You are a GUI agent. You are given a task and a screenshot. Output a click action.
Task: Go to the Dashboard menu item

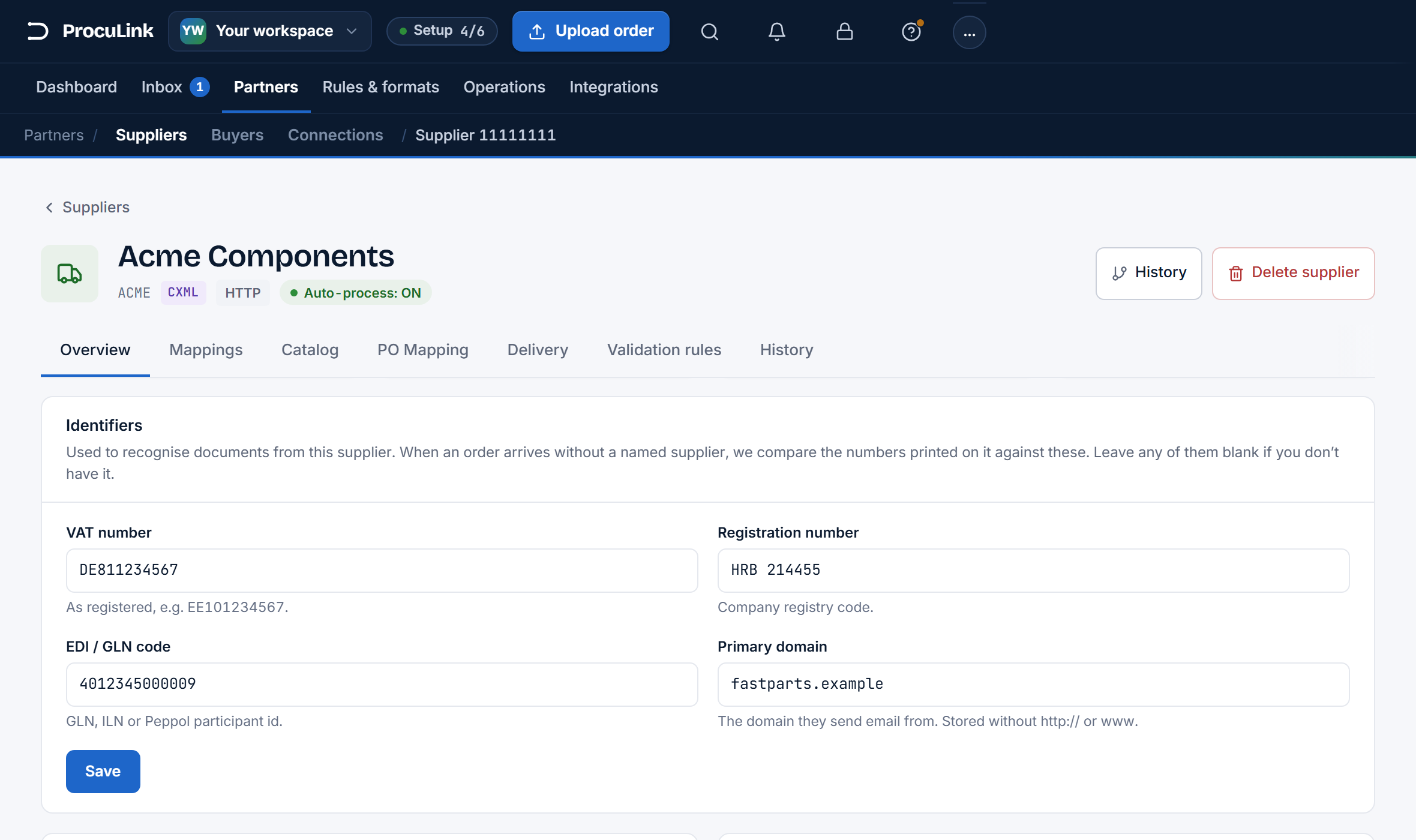coord(77,87)
